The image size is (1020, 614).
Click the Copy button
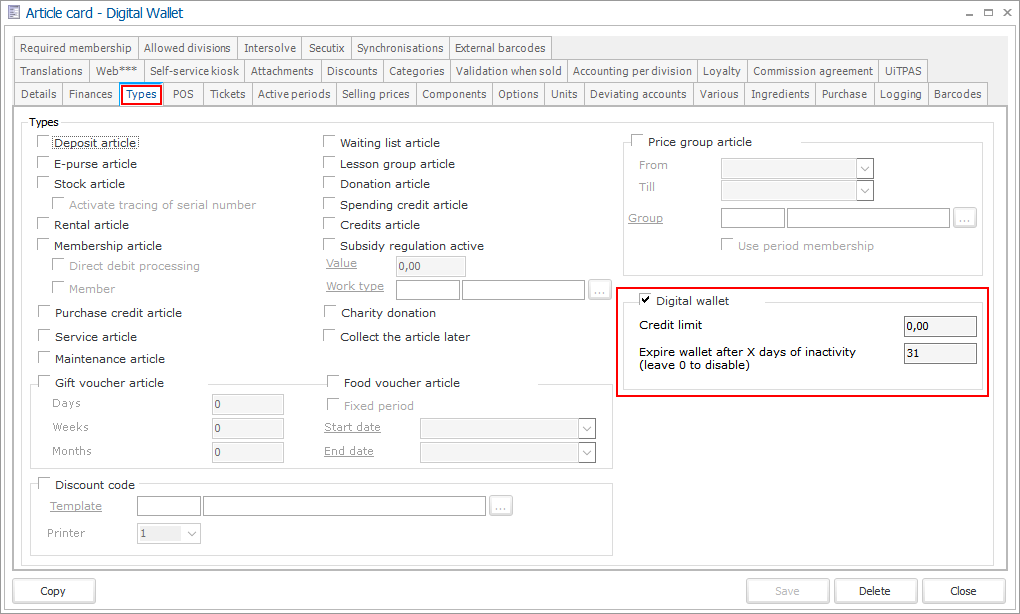[x=53, y=591]
